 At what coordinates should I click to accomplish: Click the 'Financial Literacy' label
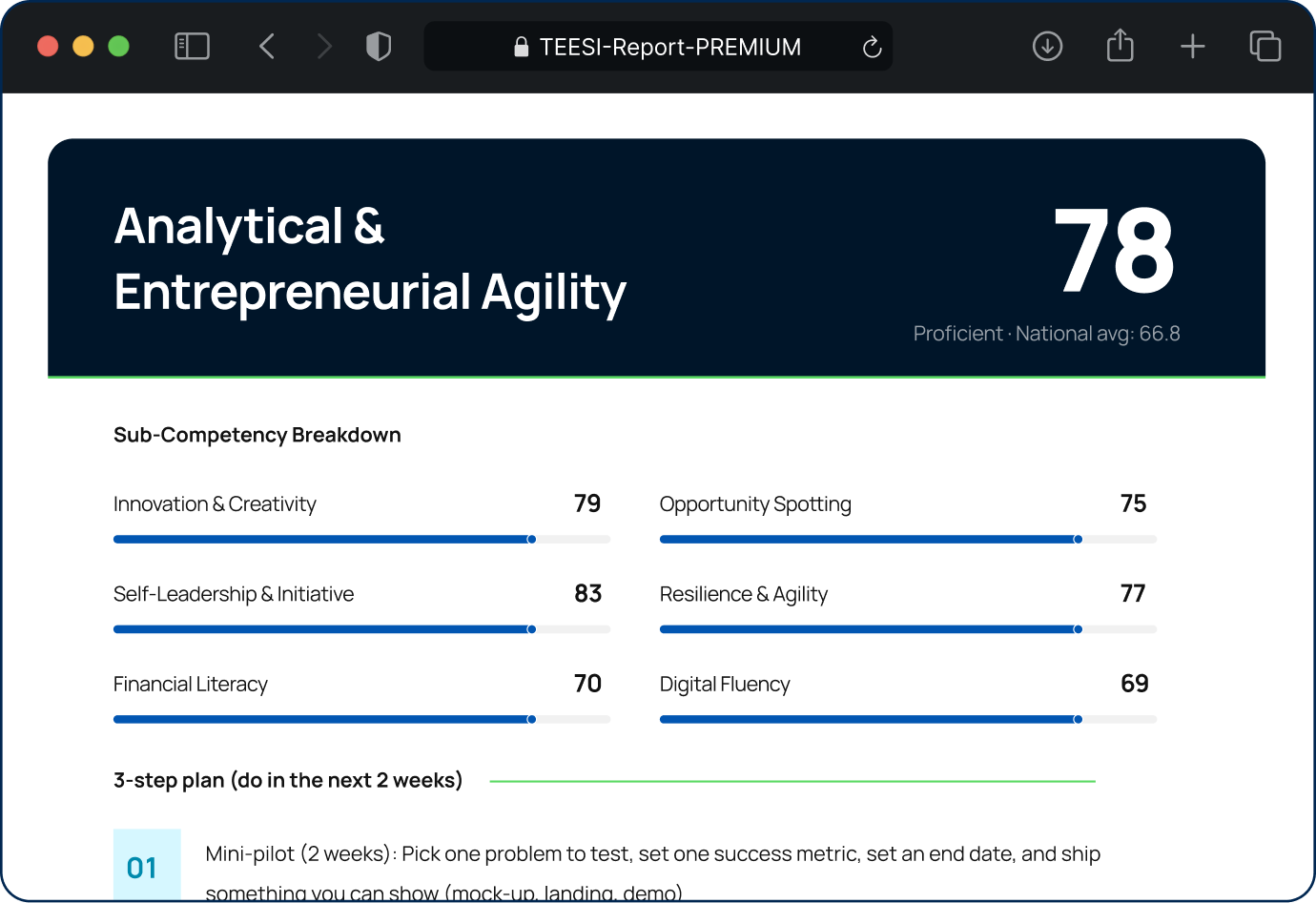pos(191,685)
